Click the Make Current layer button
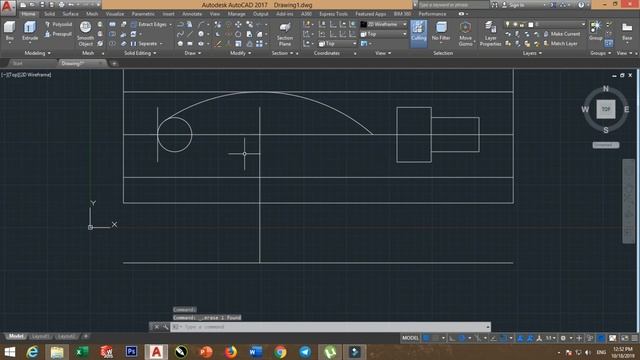Viewport: 640px width, 360px height. (x=562, y=34)
